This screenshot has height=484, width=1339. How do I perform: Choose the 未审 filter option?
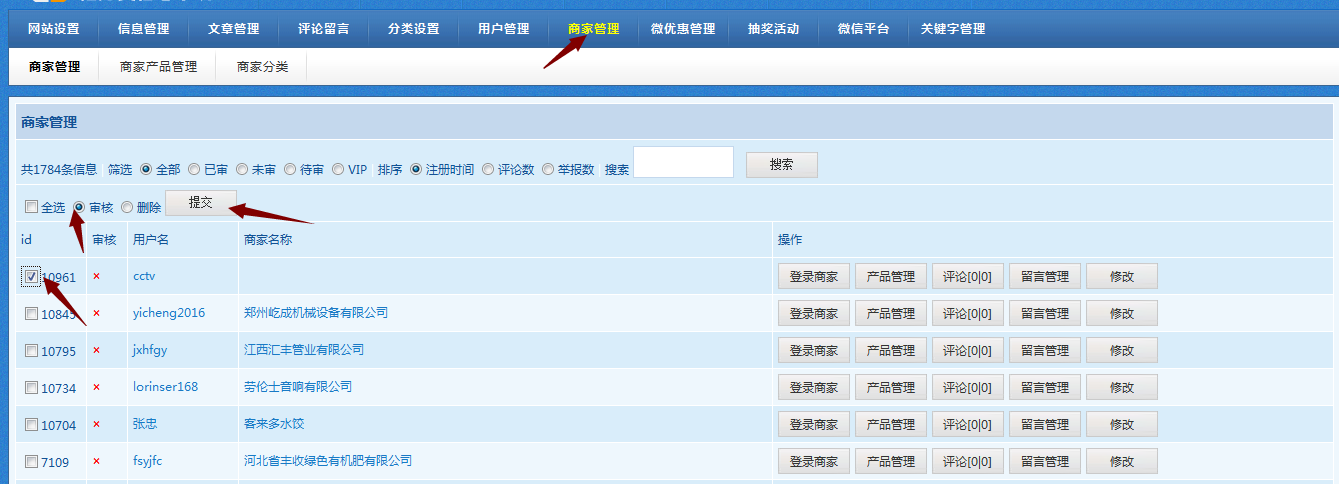[242, 169]
